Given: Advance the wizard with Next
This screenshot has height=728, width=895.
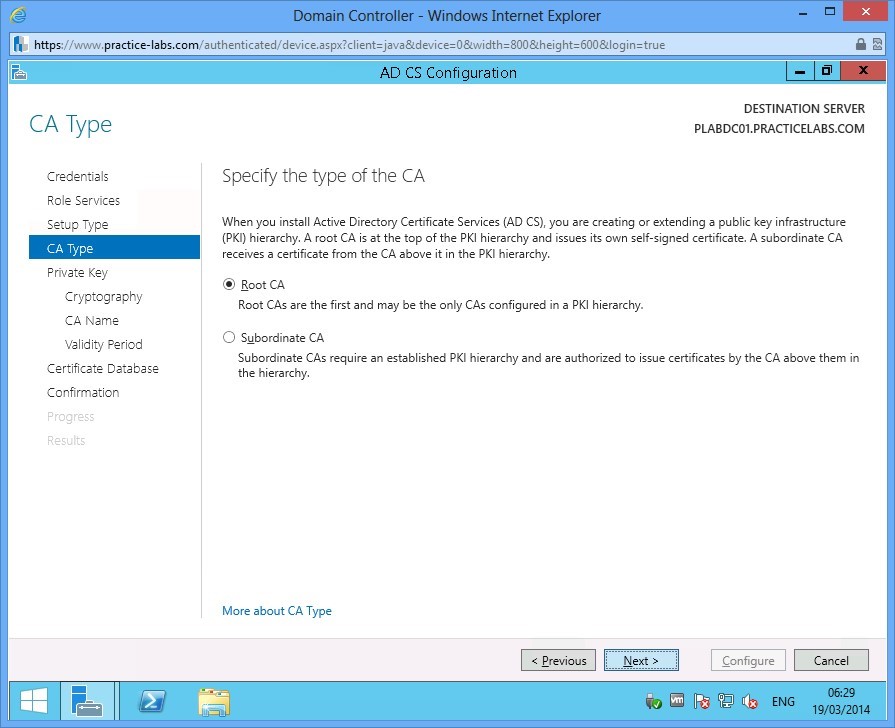Looking at the screenshot, I should [641, 660].
